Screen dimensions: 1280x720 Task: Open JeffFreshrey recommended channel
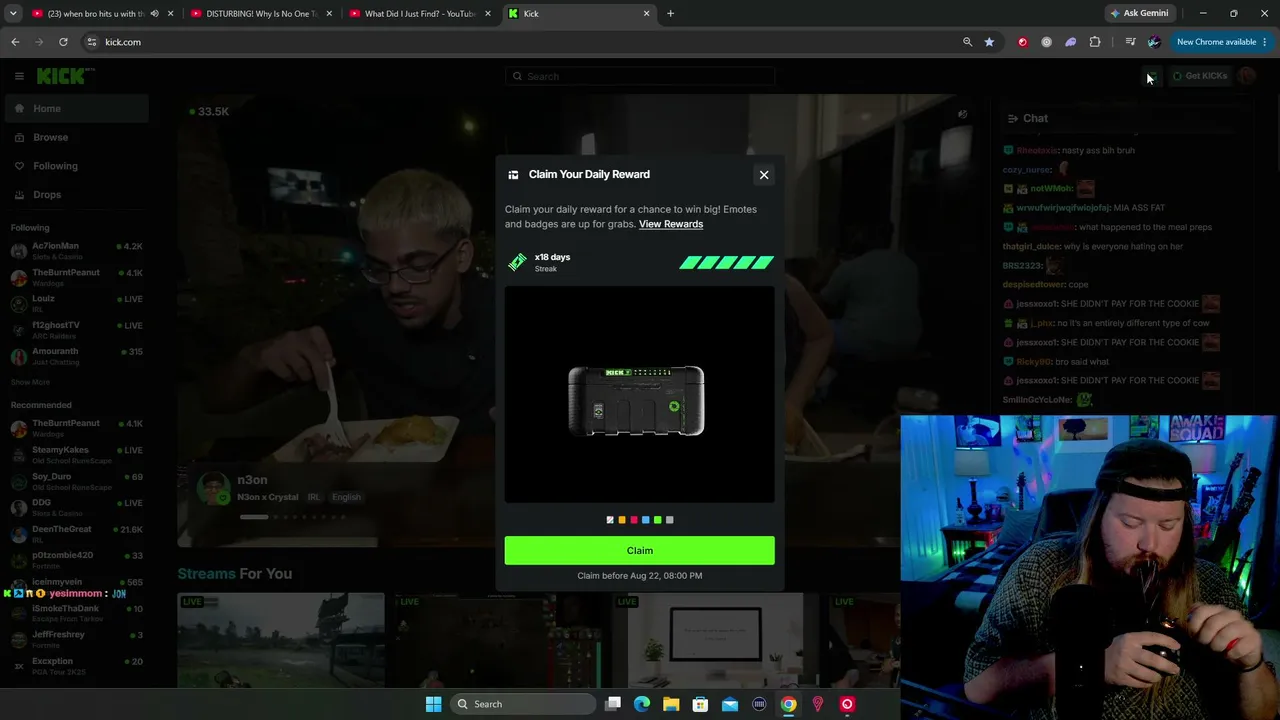pos(77,639)
